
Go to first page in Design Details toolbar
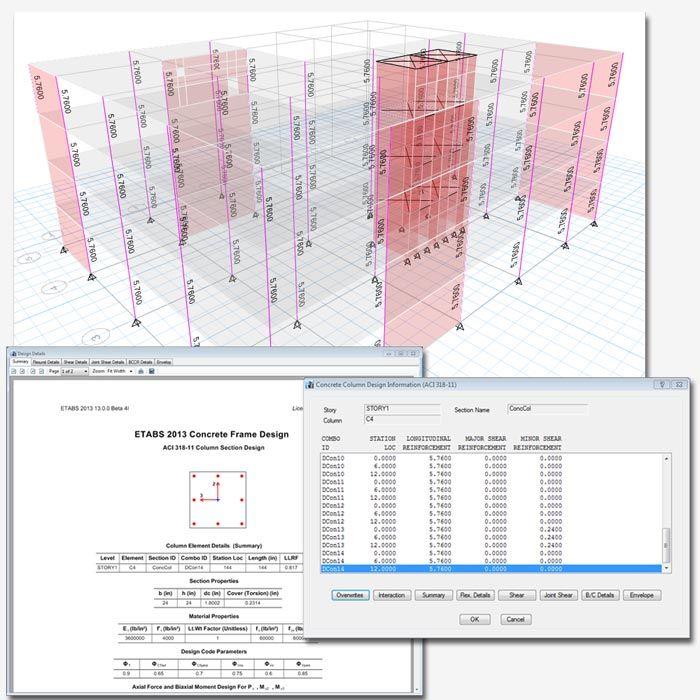14,371
